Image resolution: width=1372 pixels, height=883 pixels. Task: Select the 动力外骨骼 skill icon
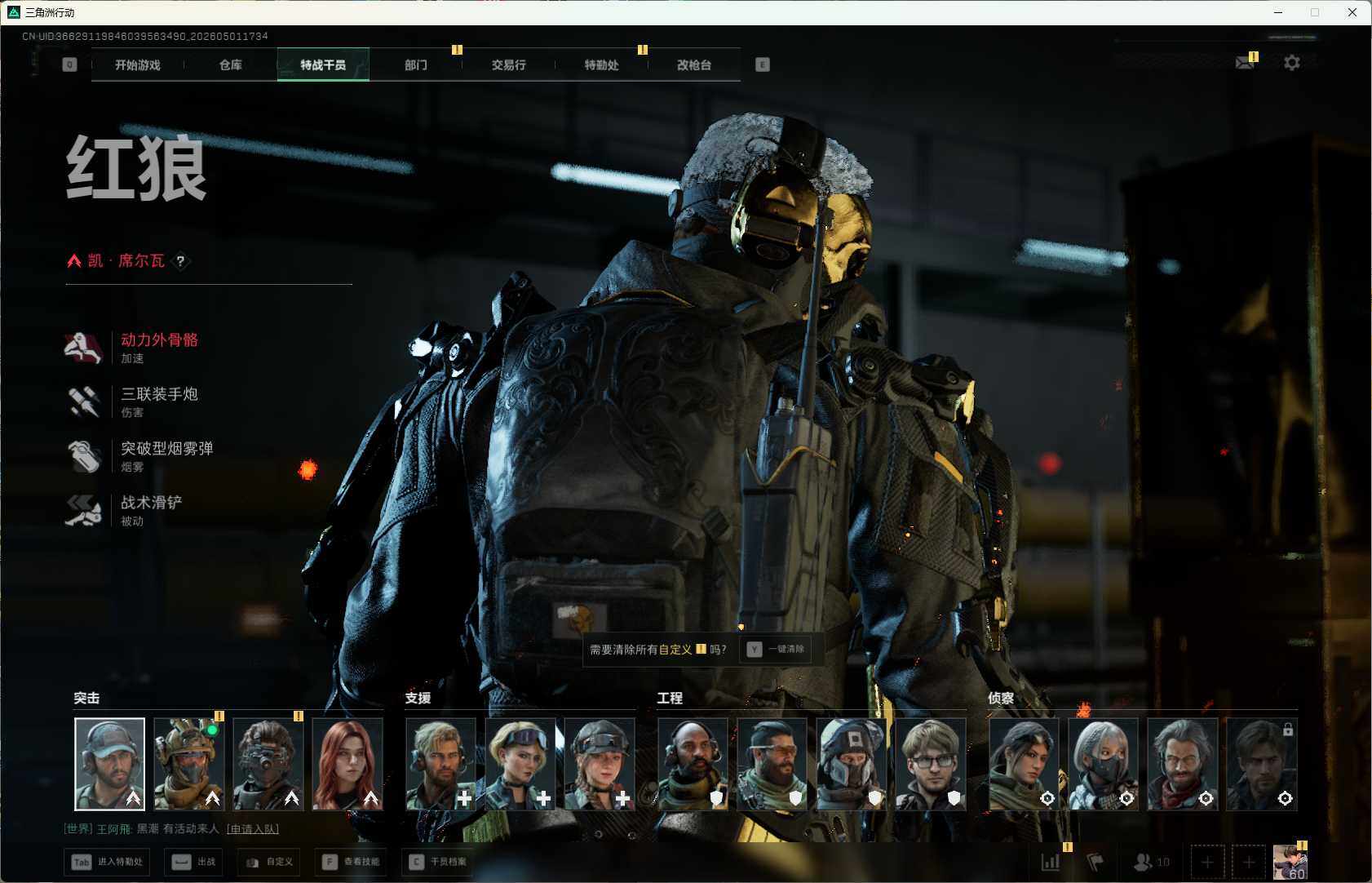coord(83,348)
